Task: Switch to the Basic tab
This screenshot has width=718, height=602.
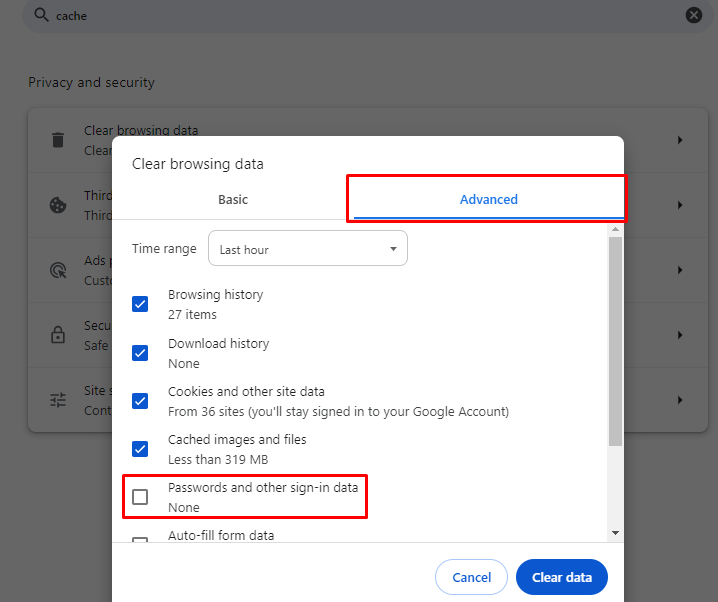Action: pos(233,199)
